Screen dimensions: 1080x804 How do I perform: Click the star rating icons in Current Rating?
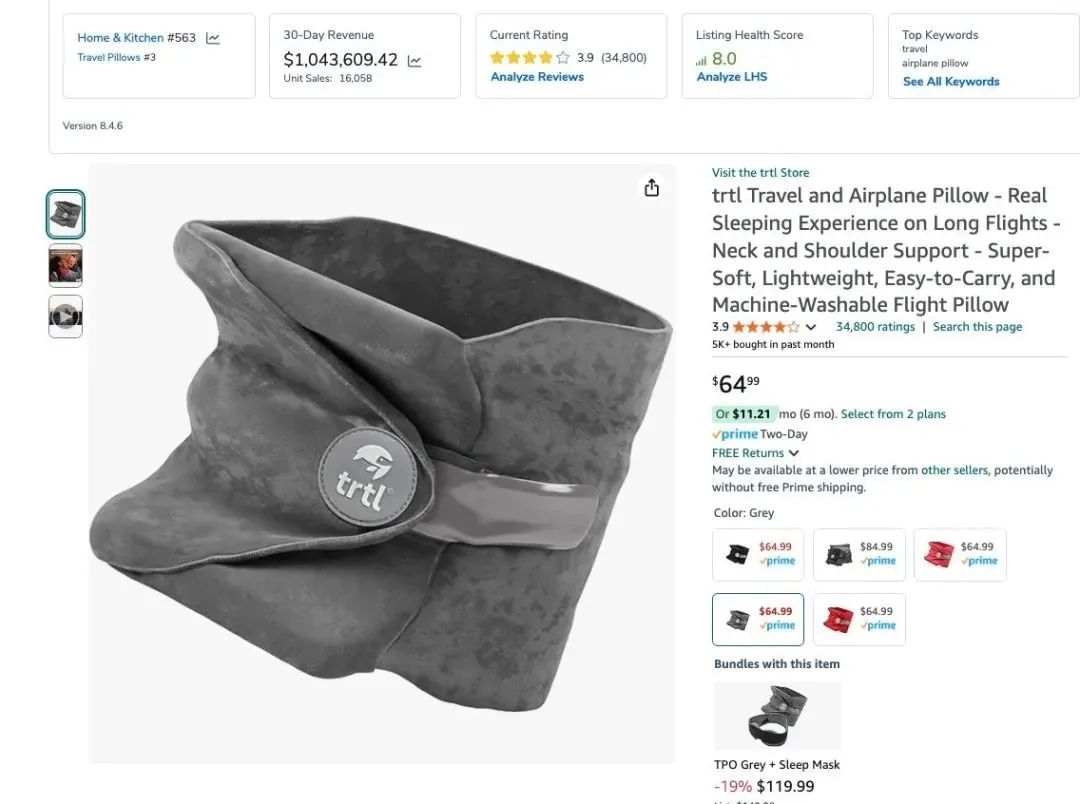pyautogui.click(x=530, y=58)
